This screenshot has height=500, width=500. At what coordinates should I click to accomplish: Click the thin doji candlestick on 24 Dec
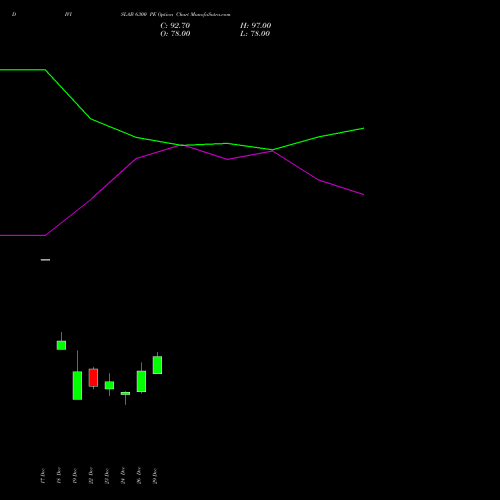pos(125,394)
